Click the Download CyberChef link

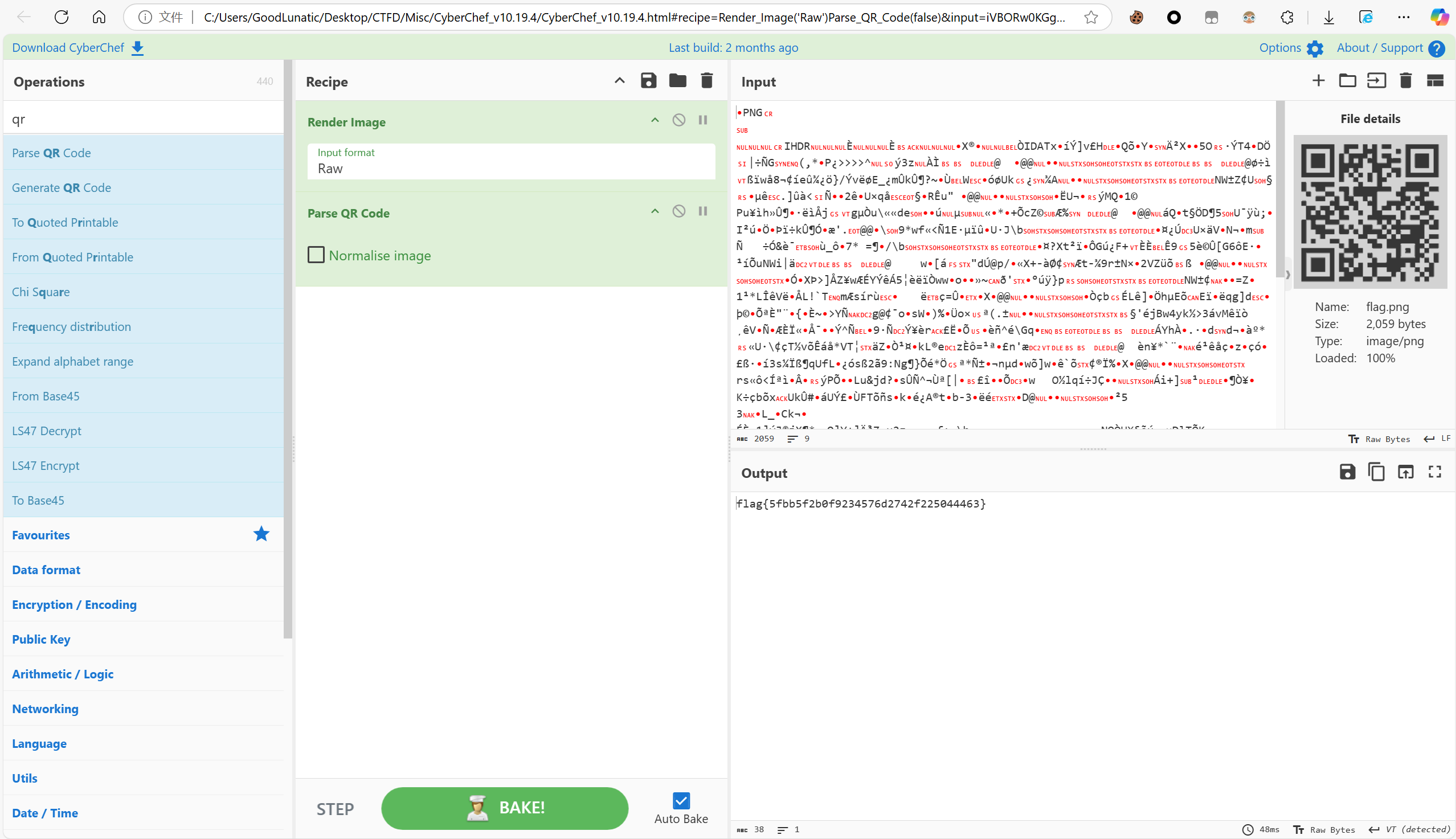pyautogui.click(x=78, y=47)
